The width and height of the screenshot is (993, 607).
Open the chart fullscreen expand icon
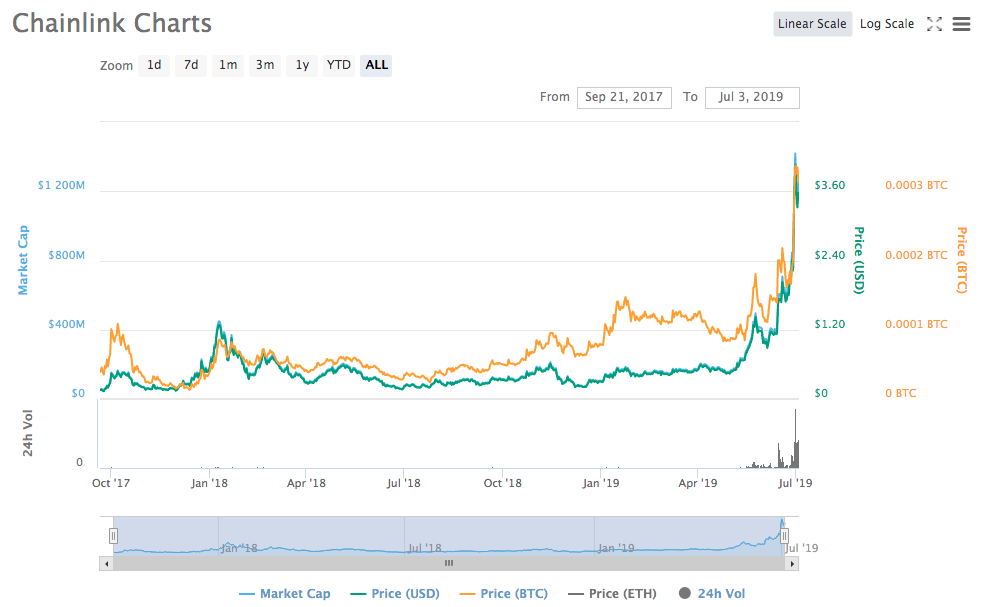[x=934, y=24]
